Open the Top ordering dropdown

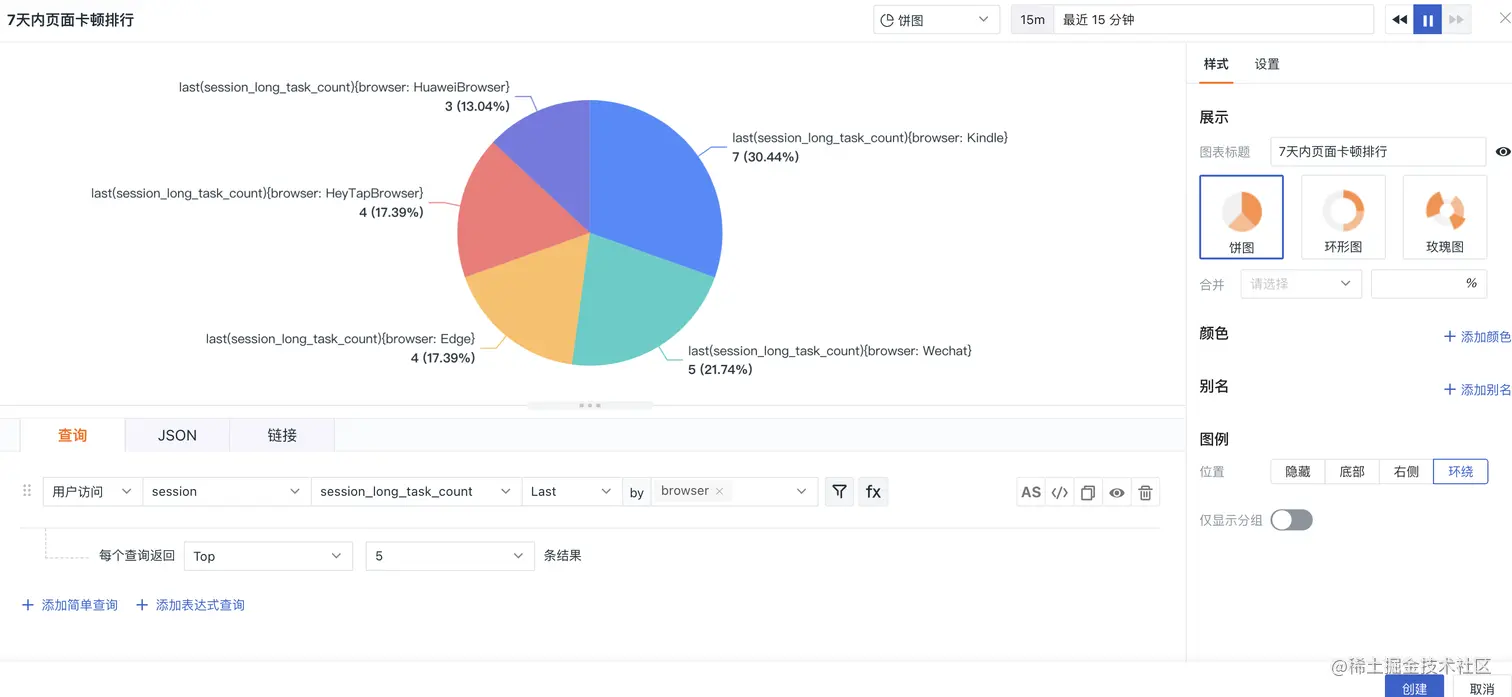click(268, 556)
